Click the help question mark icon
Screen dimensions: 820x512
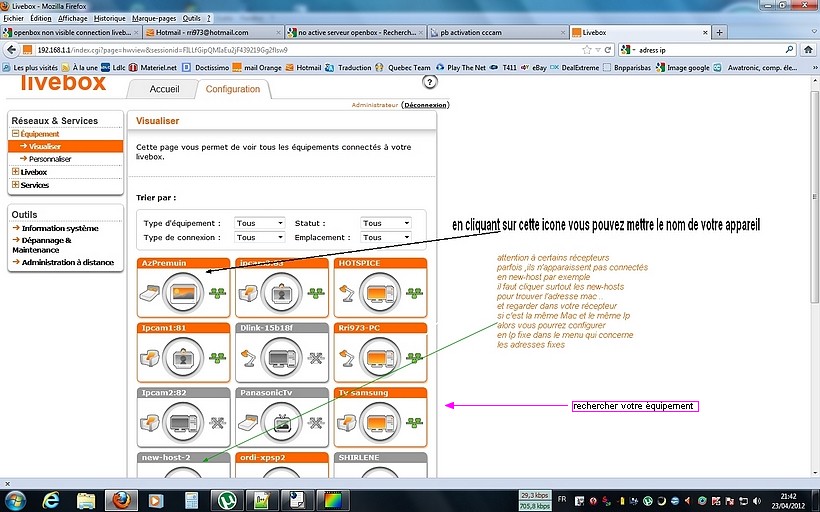tap(430, 82)
